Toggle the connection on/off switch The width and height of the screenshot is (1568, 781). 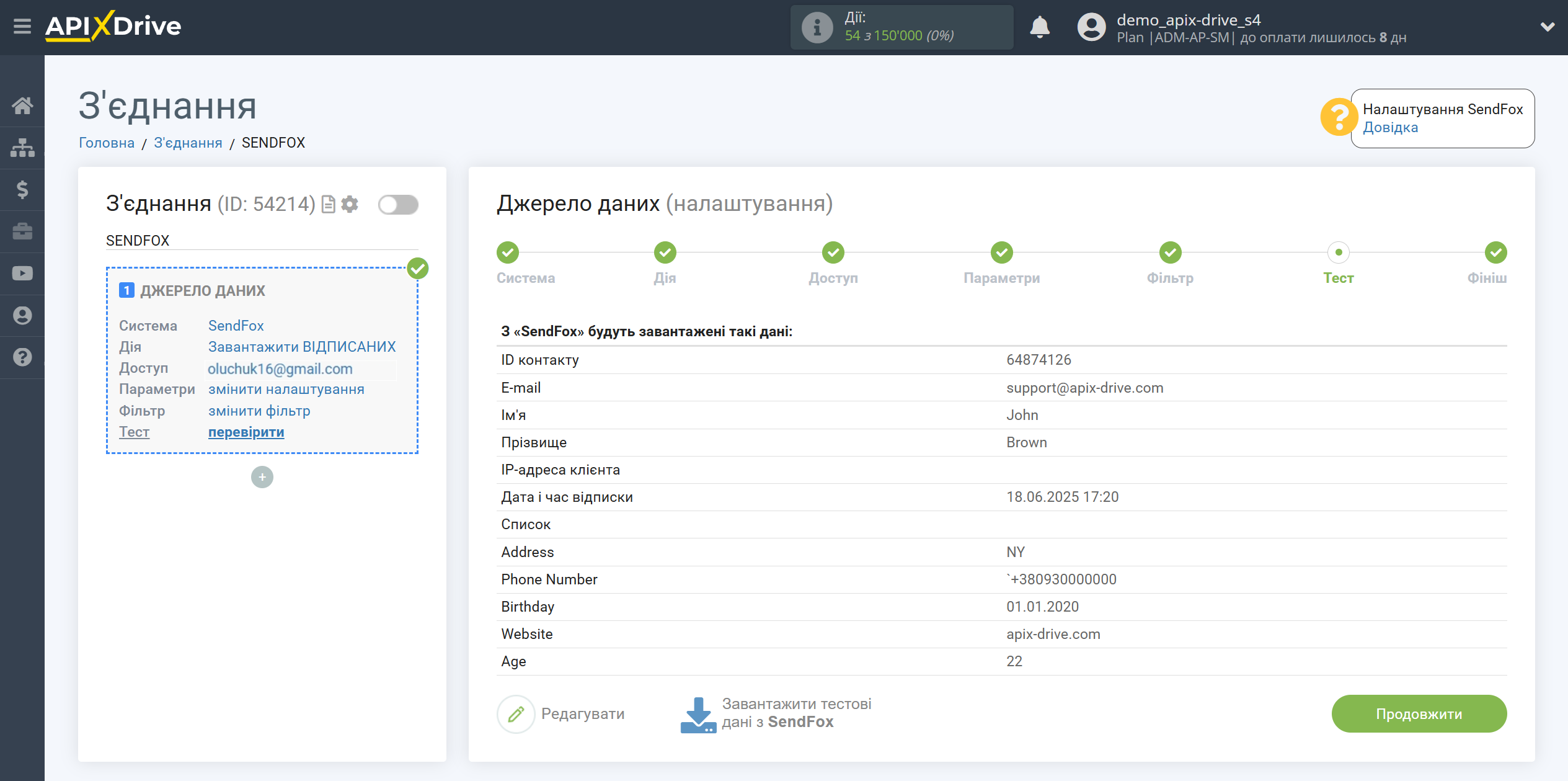coord(398,205)
